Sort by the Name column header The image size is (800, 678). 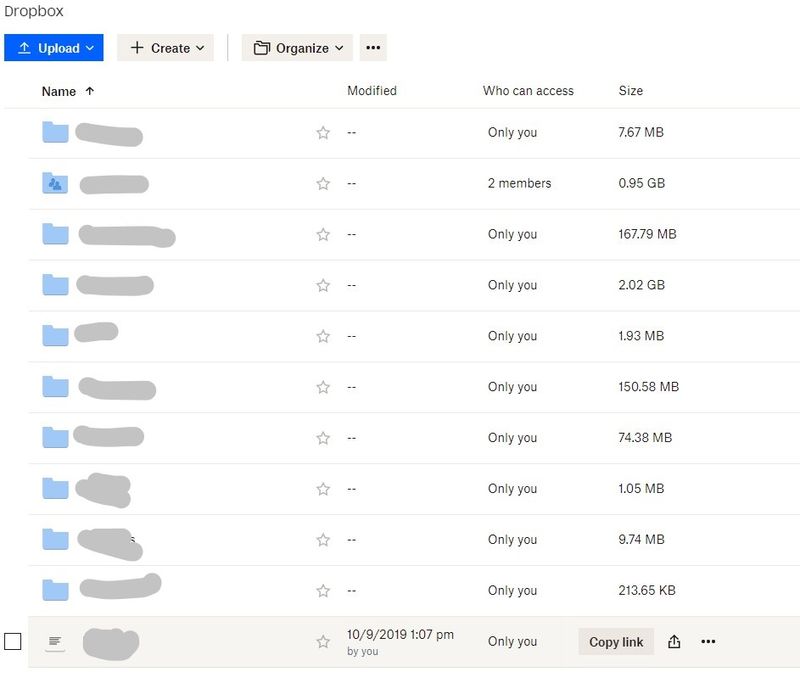59,91
